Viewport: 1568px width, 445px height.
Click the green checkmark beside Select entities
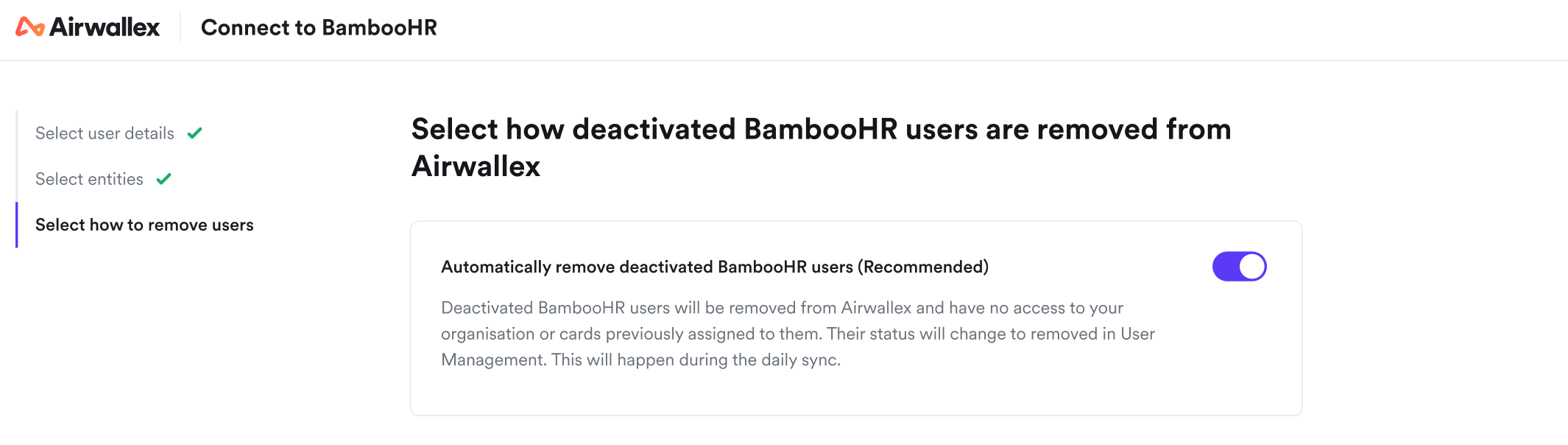coord(164,179)
